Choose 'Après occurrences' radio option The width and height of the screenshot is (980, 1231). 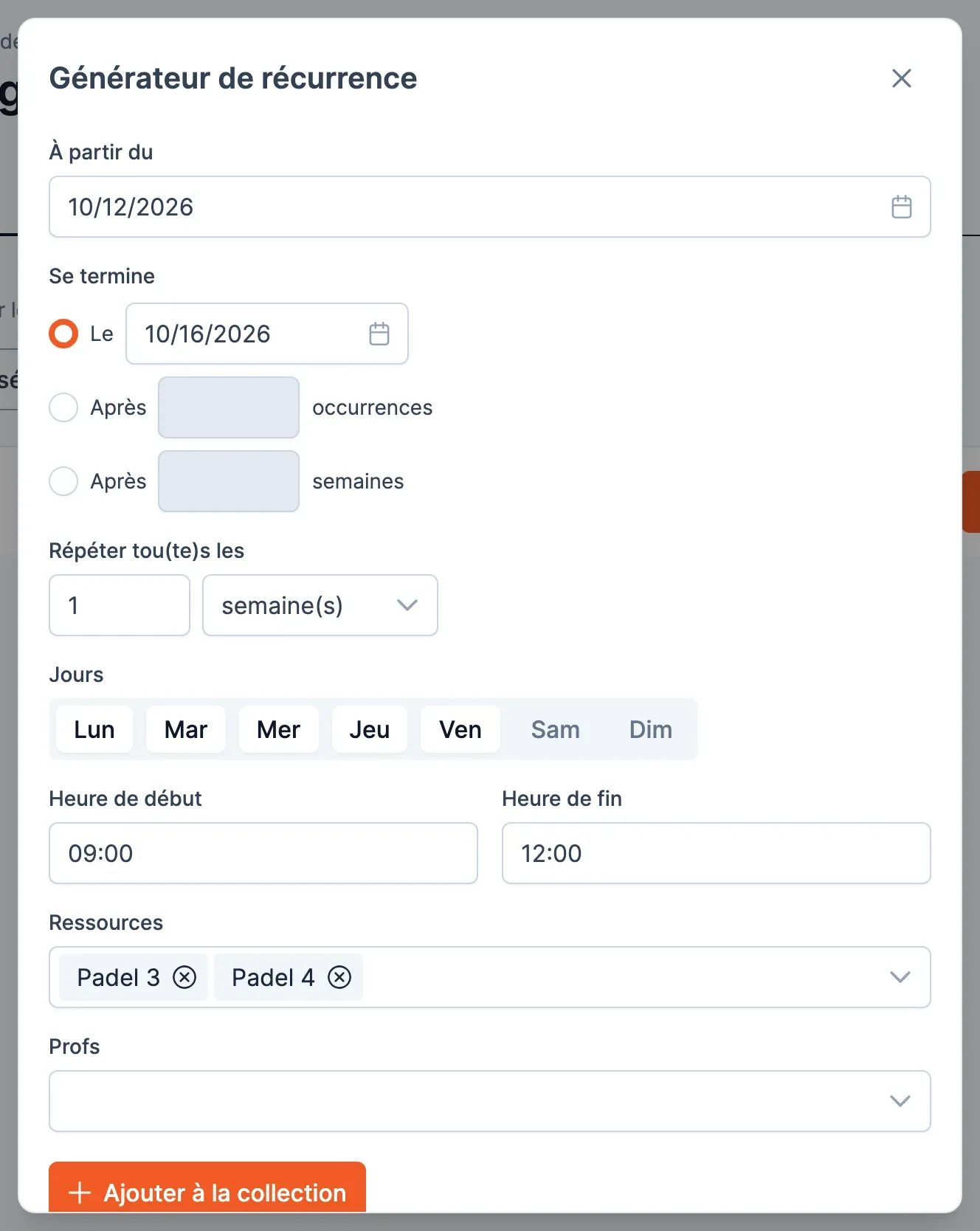tap(63, 407)
